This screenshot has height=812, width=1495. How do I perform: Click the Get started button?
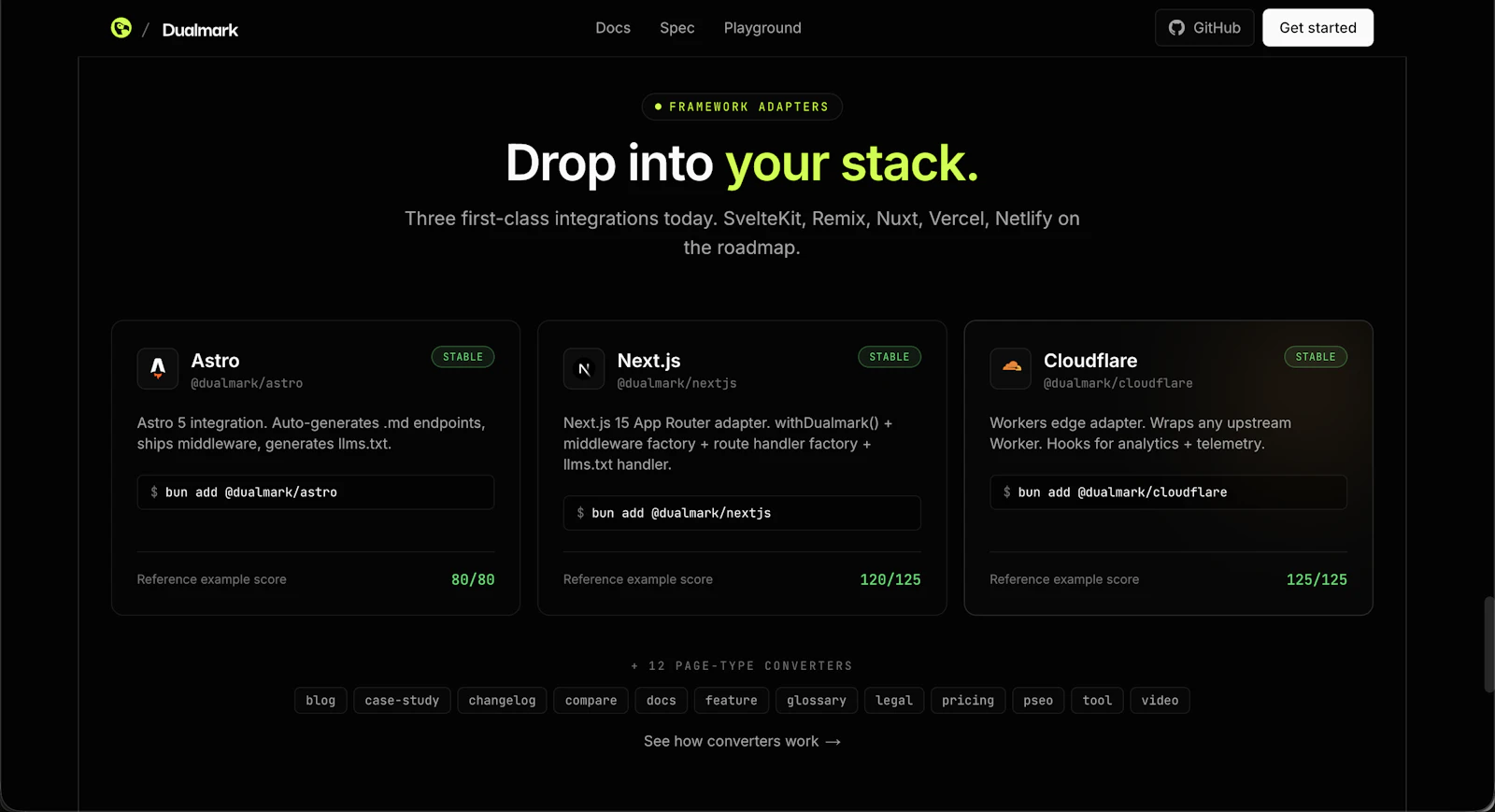(x=1317, y=28)
